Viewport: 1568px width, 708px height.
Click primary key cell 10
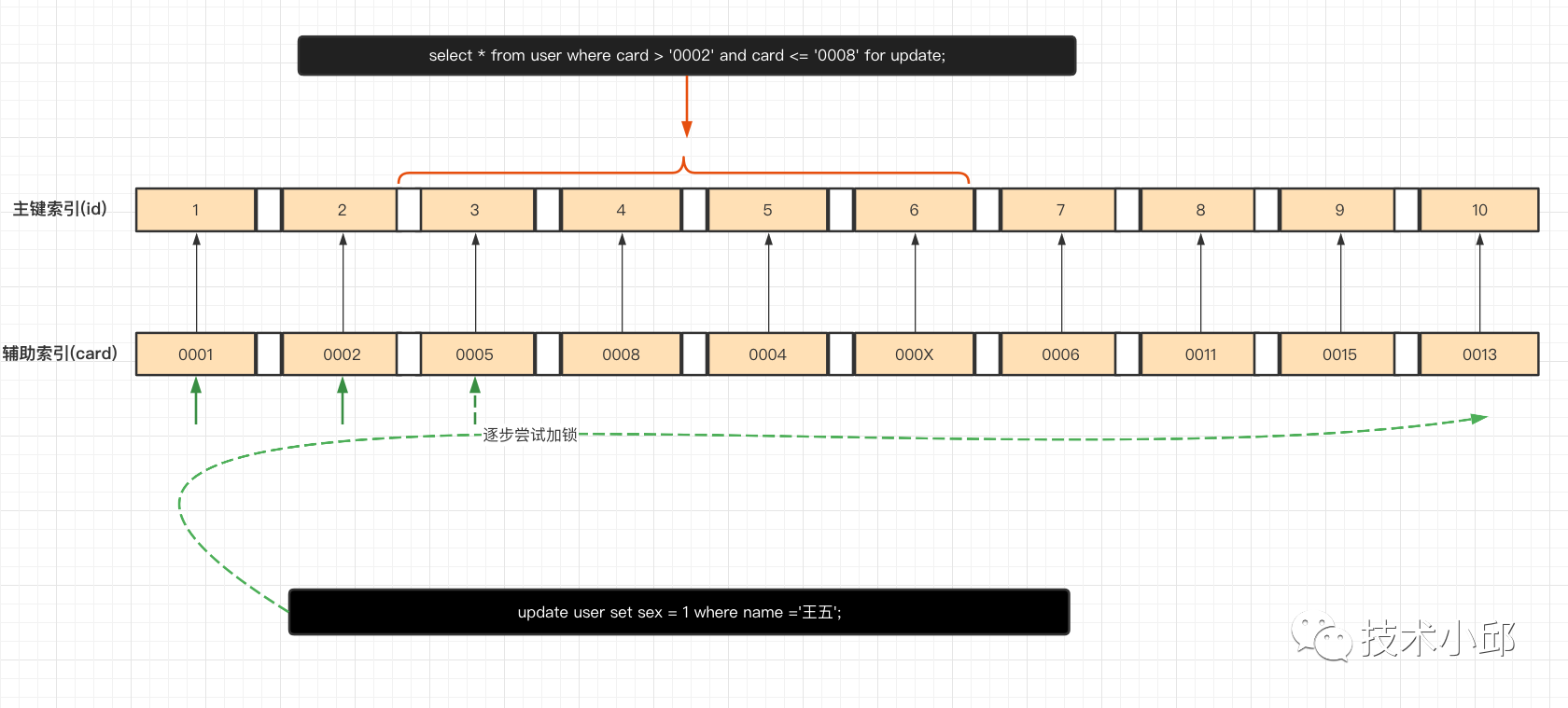click(x=1479, y=210)
